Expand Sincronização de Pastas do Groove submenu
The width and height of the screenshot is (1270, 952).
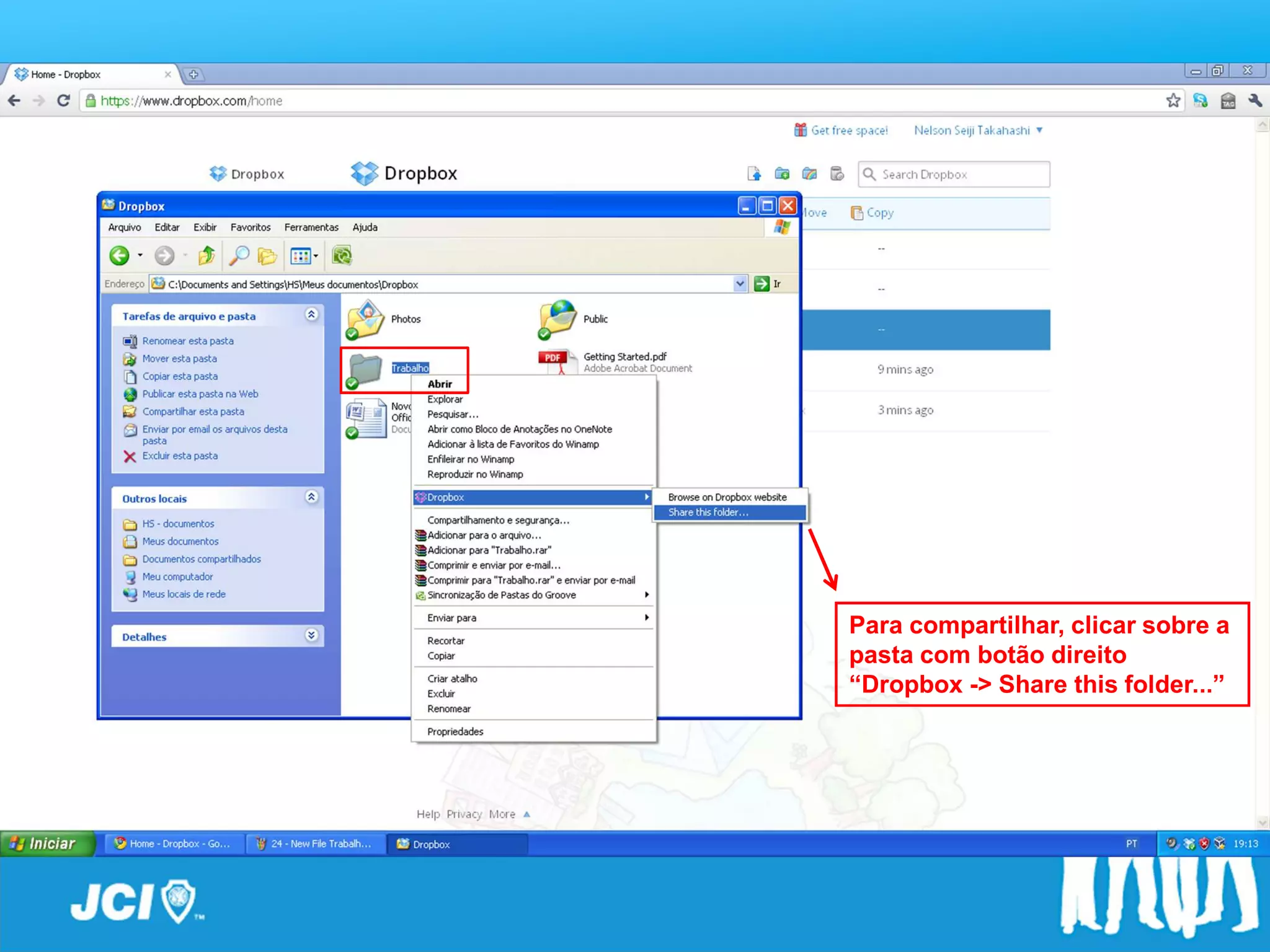coord(533,595)
